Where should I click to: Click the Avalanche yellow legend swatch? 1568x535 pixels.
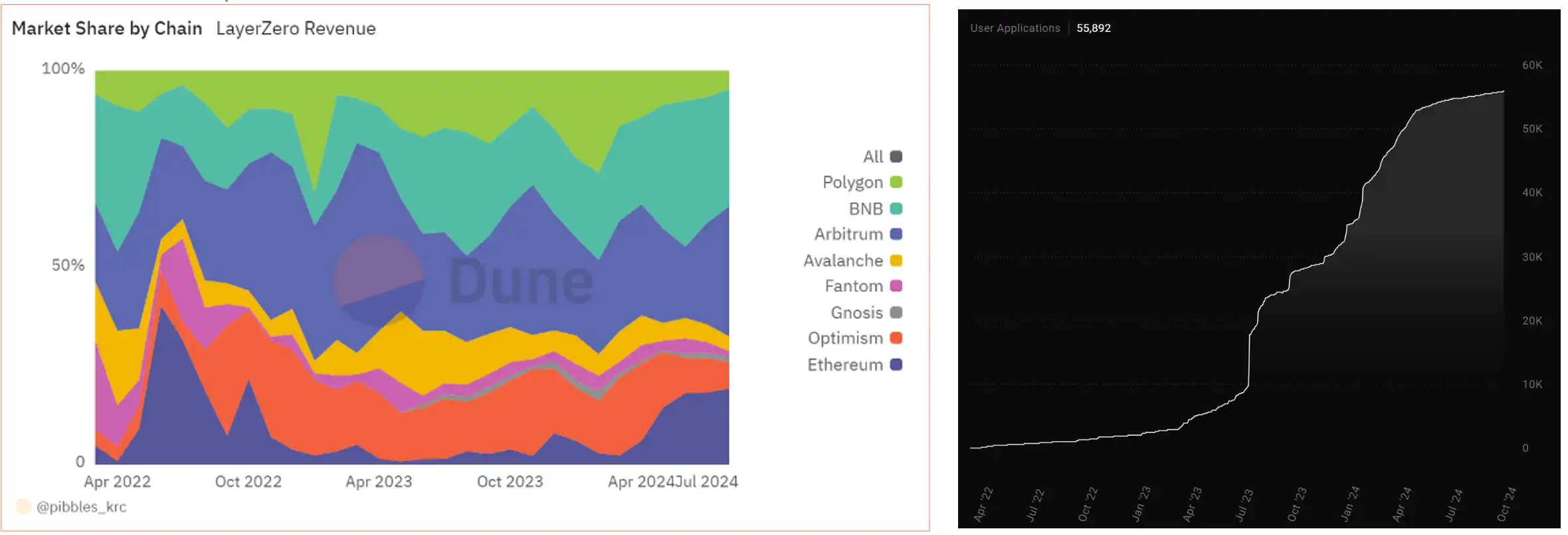click(x=896, y=261)
